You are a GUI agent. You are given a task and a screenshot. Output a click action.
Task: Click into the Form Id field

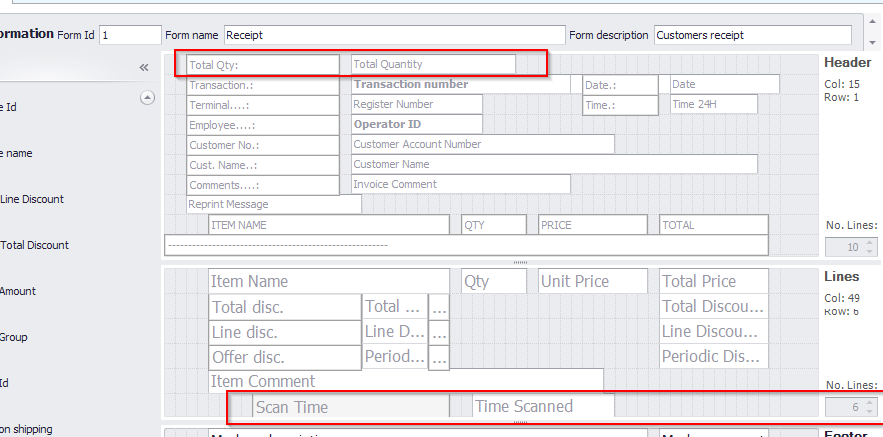pos(130,35)
